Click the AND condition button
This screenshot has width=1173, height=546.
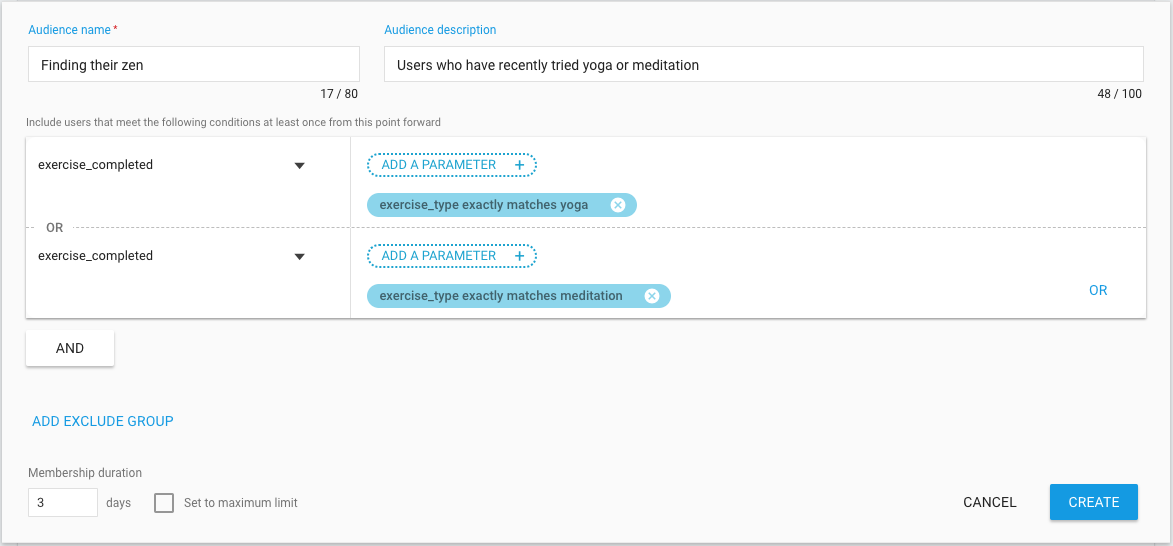click(70, 349)
